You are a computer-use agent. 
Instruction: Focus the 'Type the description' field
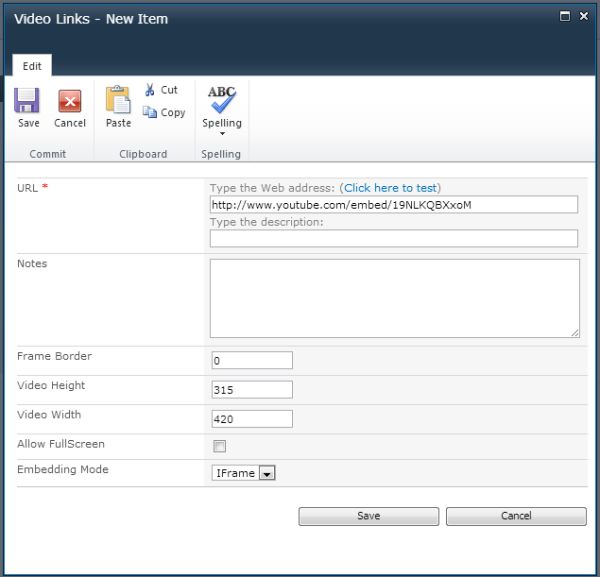394,238
